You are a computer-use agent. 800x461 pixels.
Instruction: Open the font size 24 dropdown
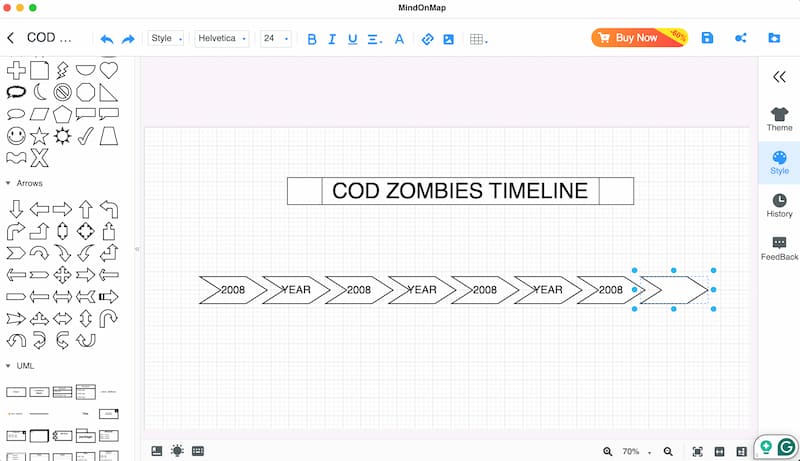(x=276, y=38)
